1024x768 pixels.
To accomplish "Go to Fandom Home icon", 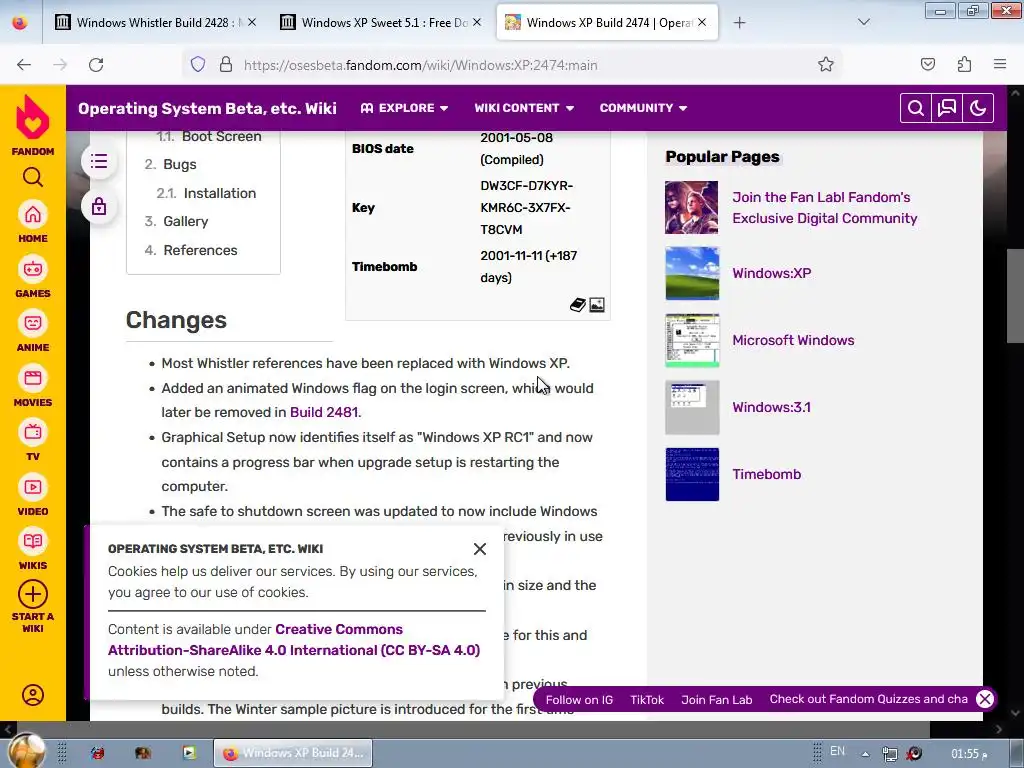I will (x=33, y=215).
